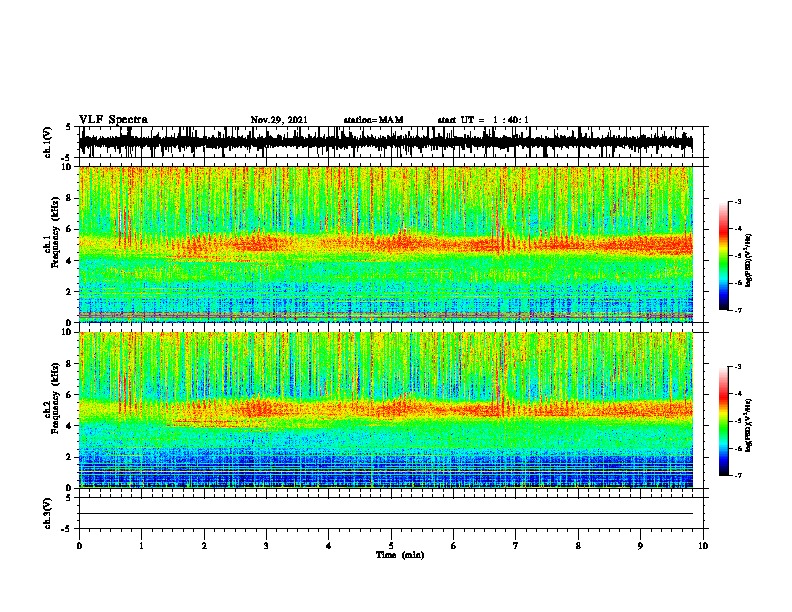Click time axis tick label "5"
This screenshot has height=612, width=792.
[391, 546]
